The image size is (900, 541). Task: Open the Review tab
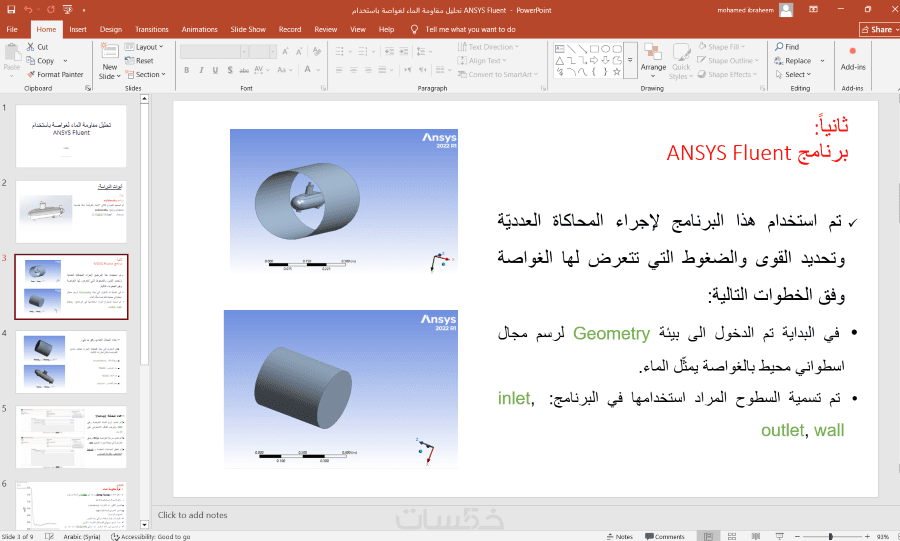pyautogui.click(x=325, y=29)
